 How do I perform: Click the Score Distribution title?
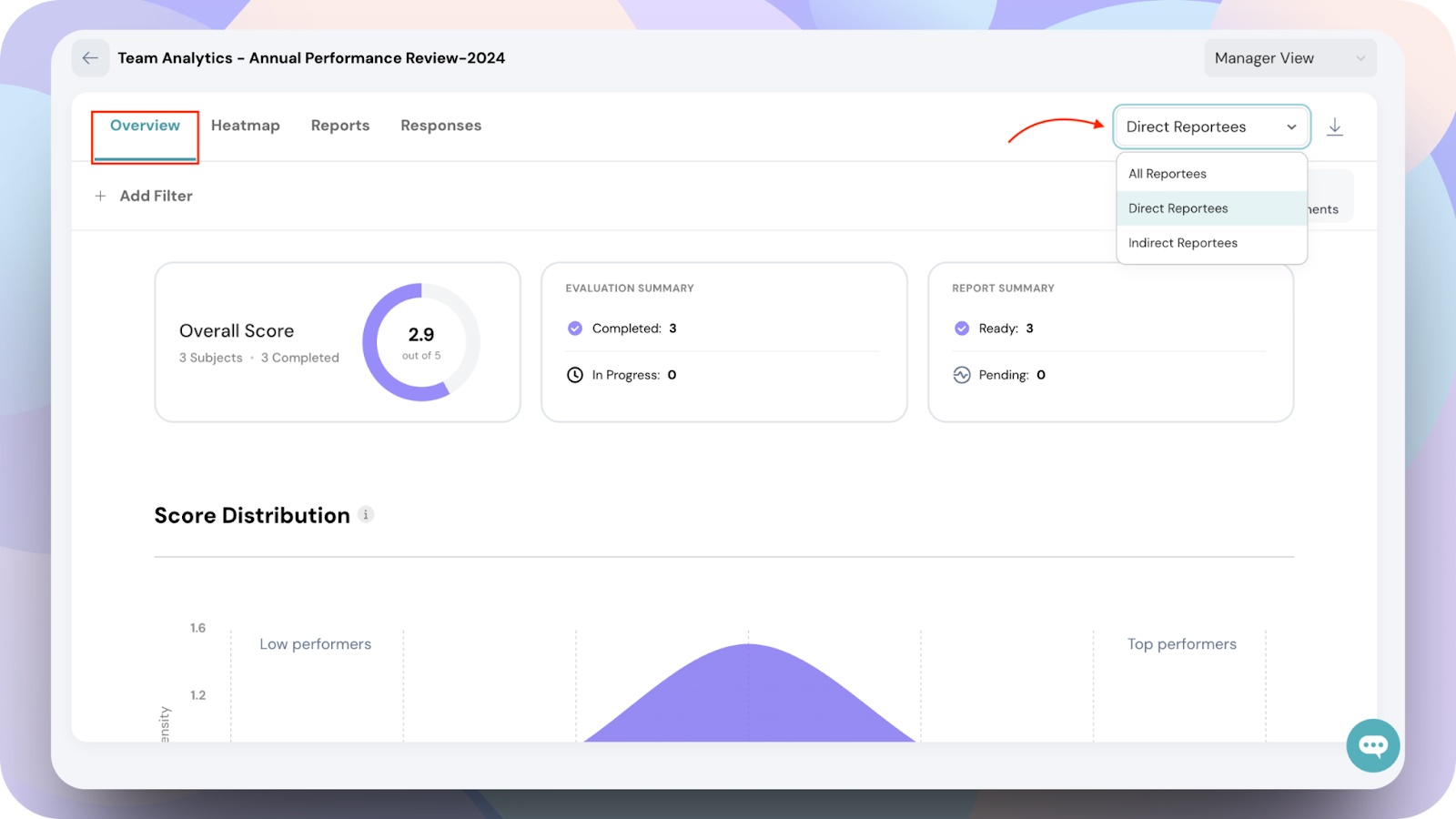[x=252, y=516]
